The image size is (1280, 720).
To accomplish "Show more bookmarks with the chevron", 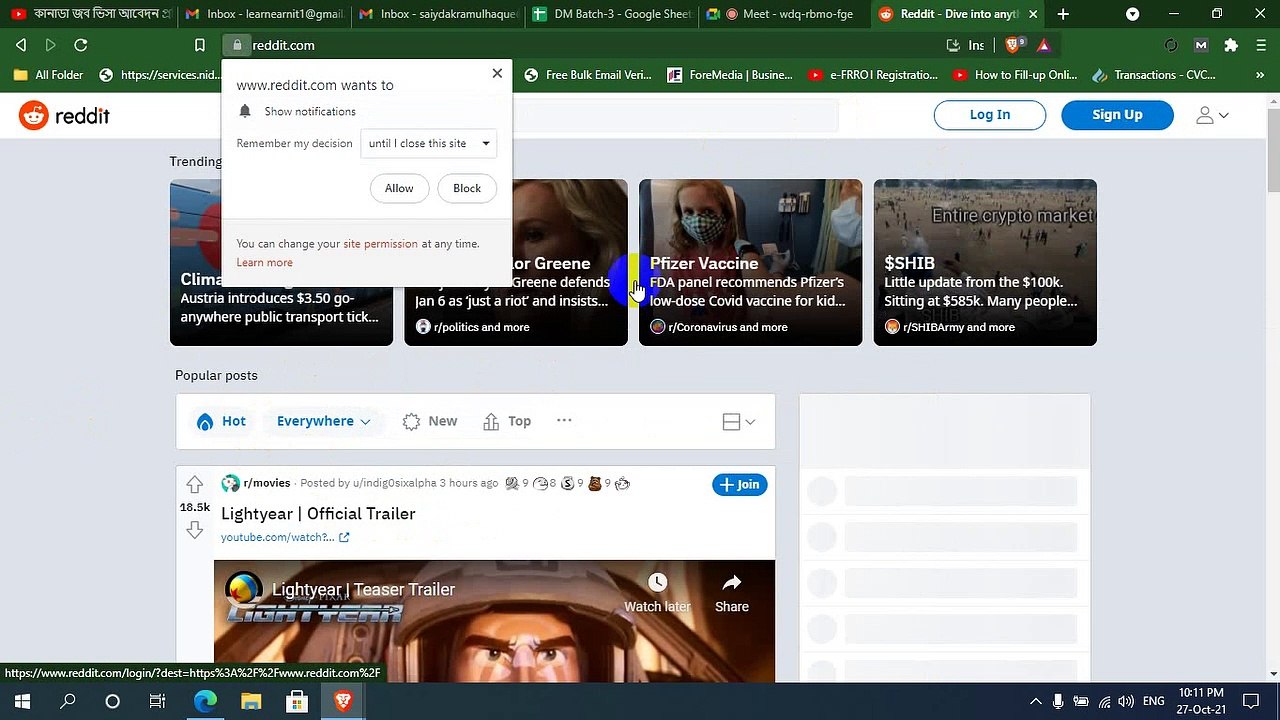I will pyautogui.click(x=1259, y=75).
